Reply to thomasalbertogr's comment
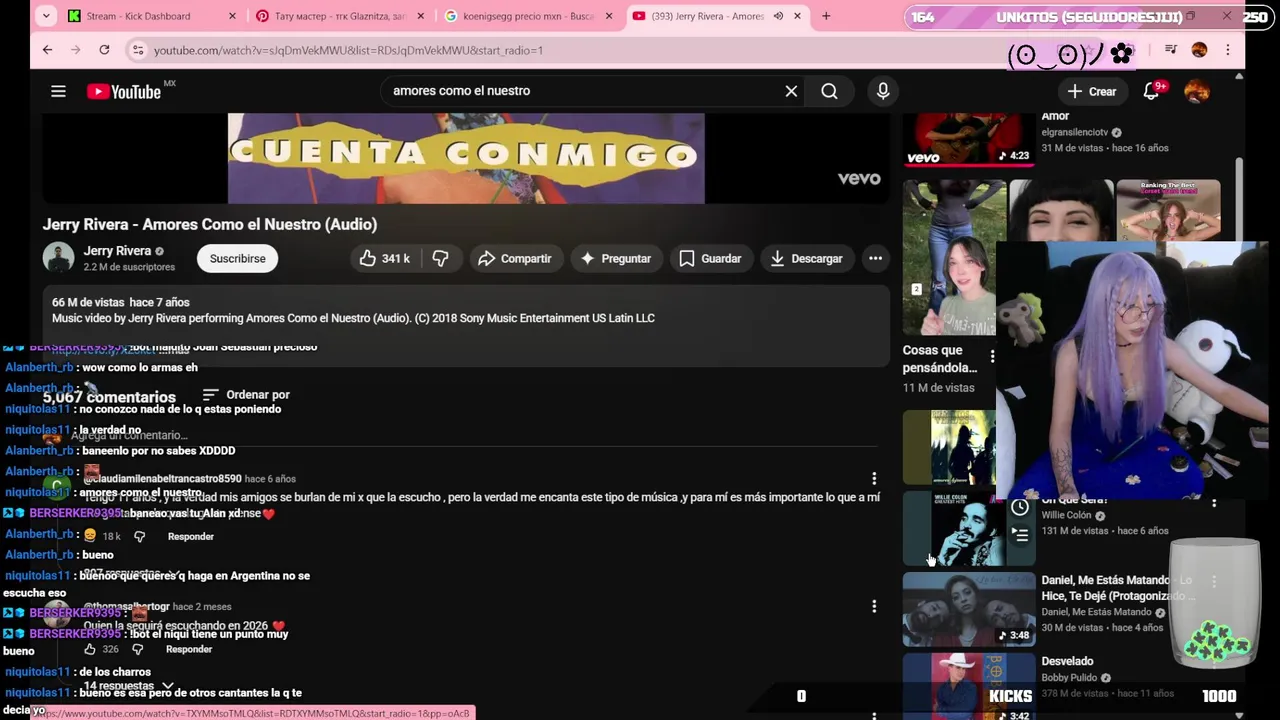Viewport: 1280px width, 720px height. coord(188,649)
